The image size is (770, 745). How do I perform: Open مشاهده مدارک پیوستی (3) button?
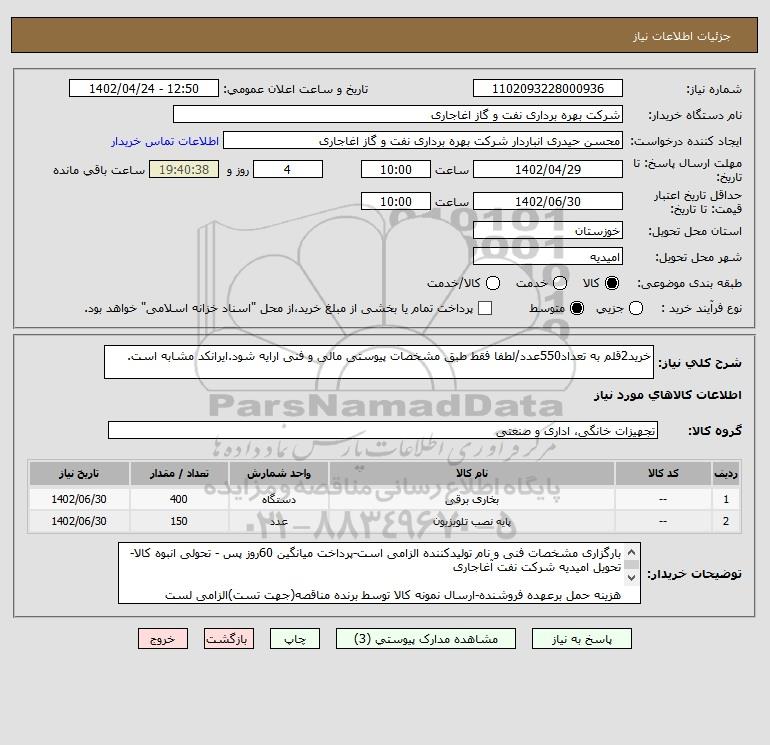426,639
